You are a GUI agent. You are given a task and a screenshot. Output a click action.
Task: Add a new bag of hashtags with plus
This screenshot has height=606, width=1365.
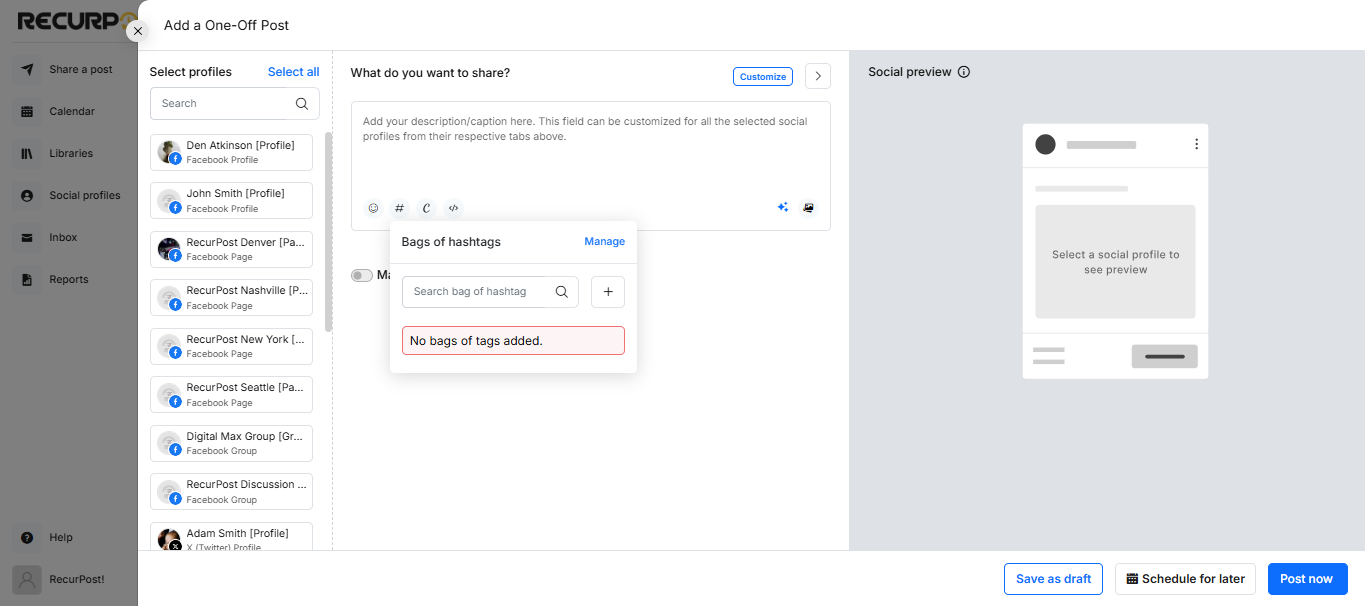point(608,292)
